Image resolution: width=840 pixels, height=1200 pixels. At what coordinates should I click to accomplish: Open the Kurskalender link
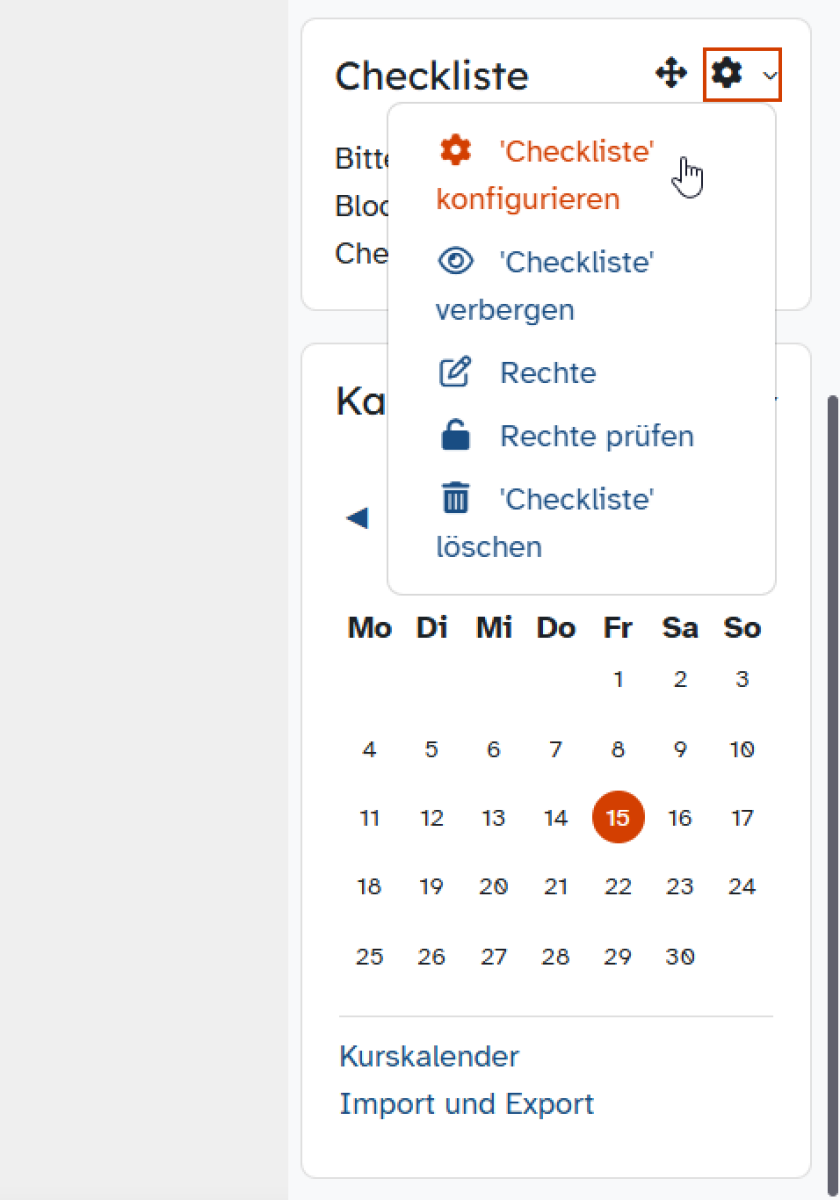pyautogui.click(x=429, y=1056)
